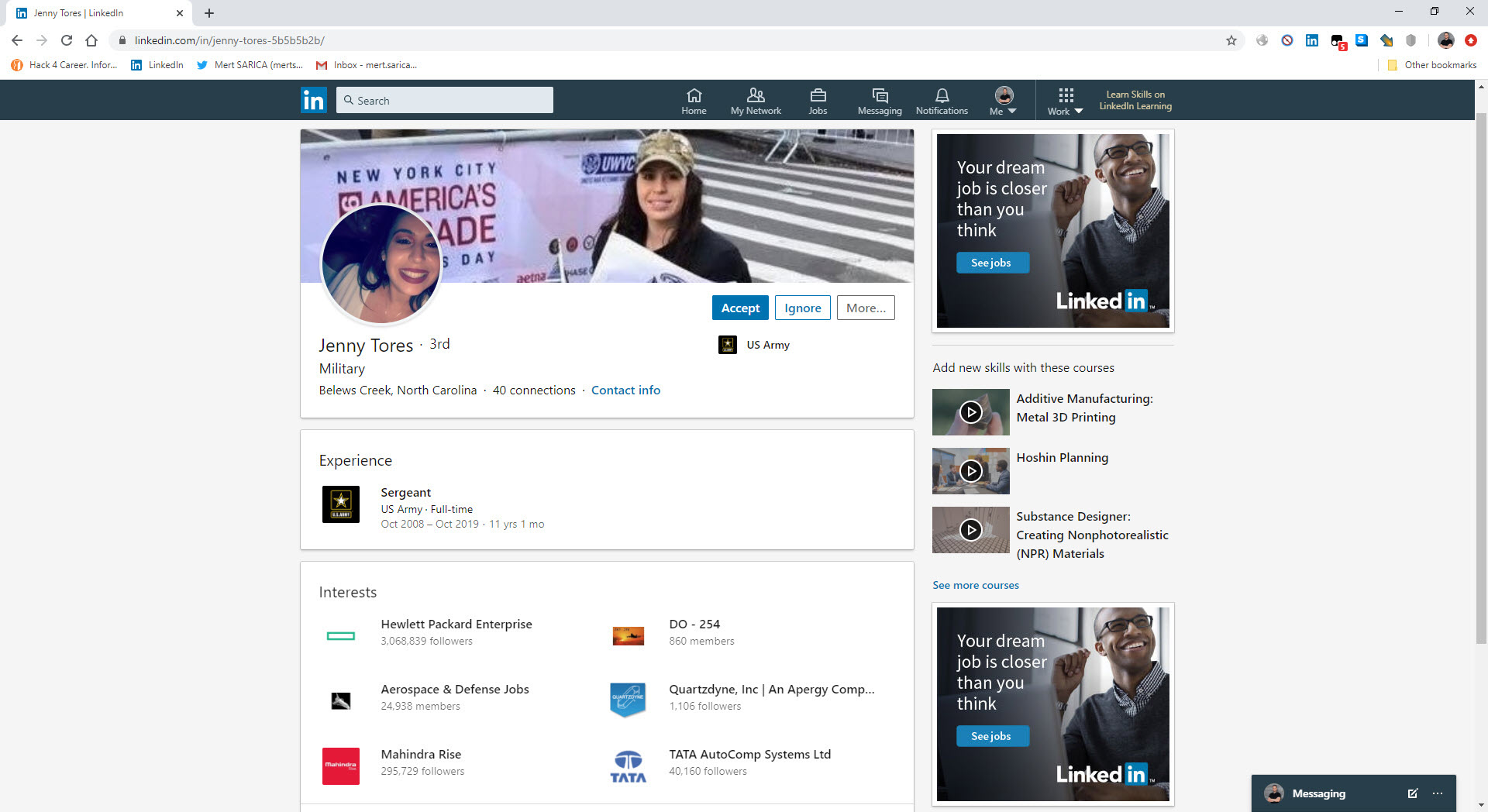The width and height of the screenshot is (1488, 812).
Task: Open the LinkedIn home logo
Action: [313, 100]
